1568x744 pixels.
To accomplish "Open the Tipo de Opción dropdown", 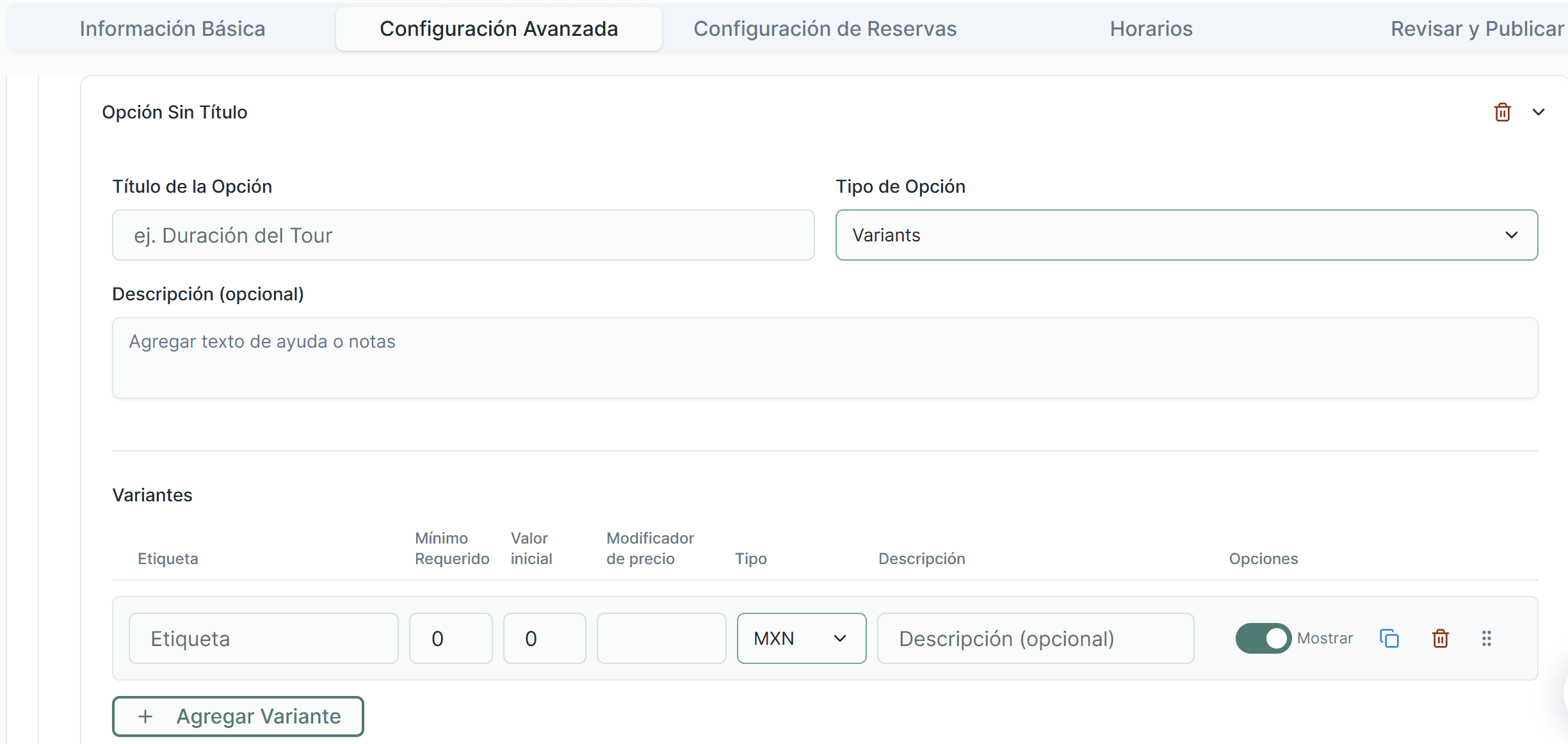I will [1186, 235].
